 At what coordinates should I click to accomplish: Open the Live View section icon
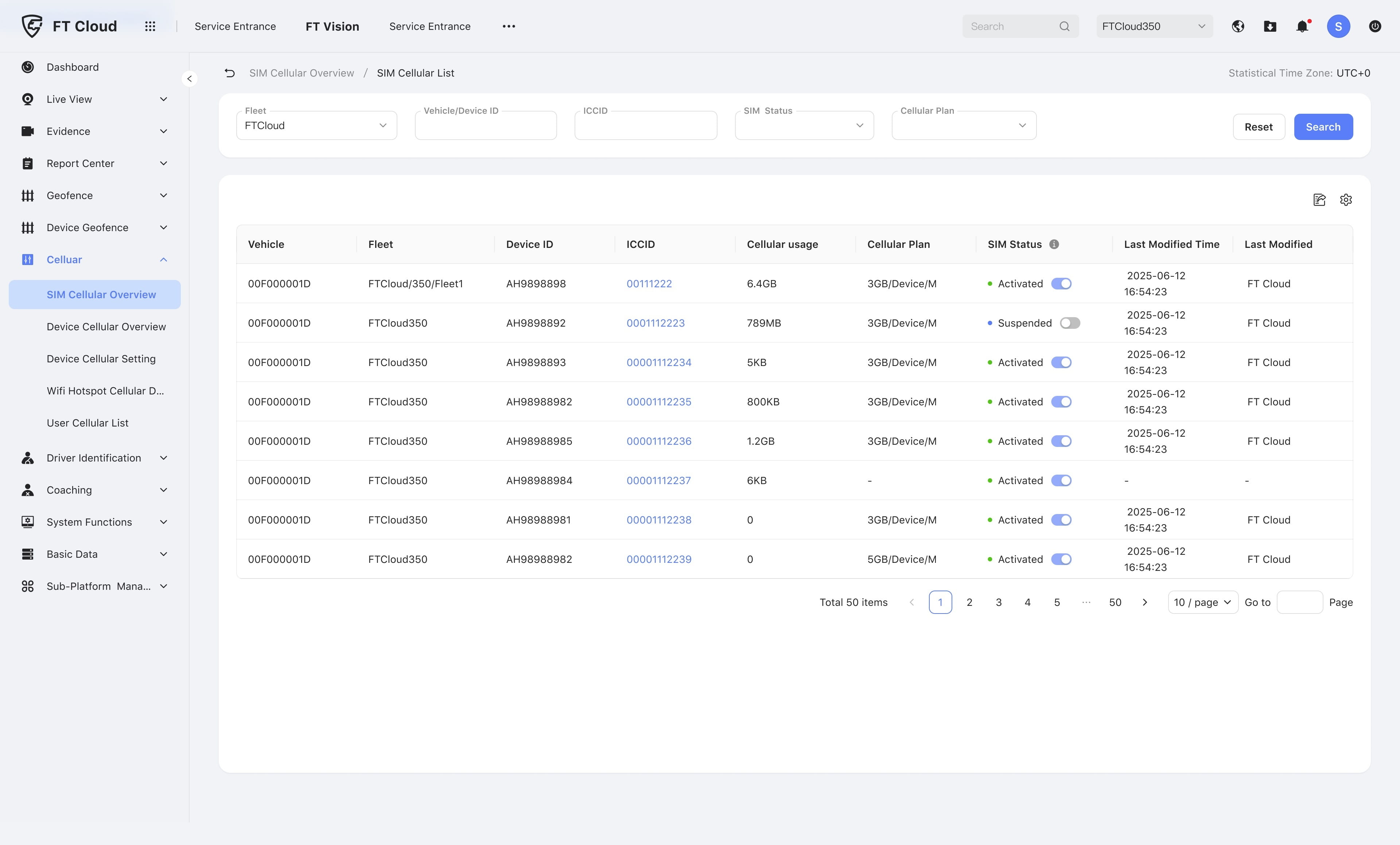pos(28,99)
